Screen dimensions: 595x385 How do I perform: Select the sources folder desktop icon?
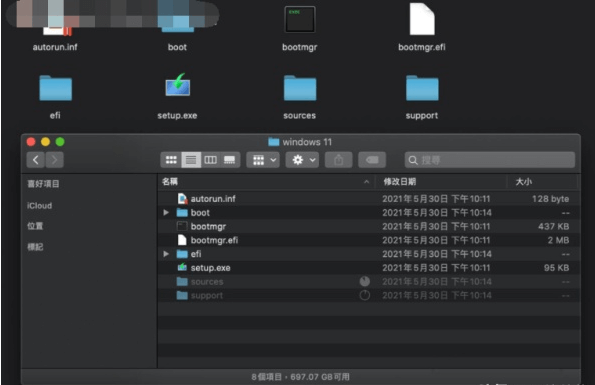[300, 97]
